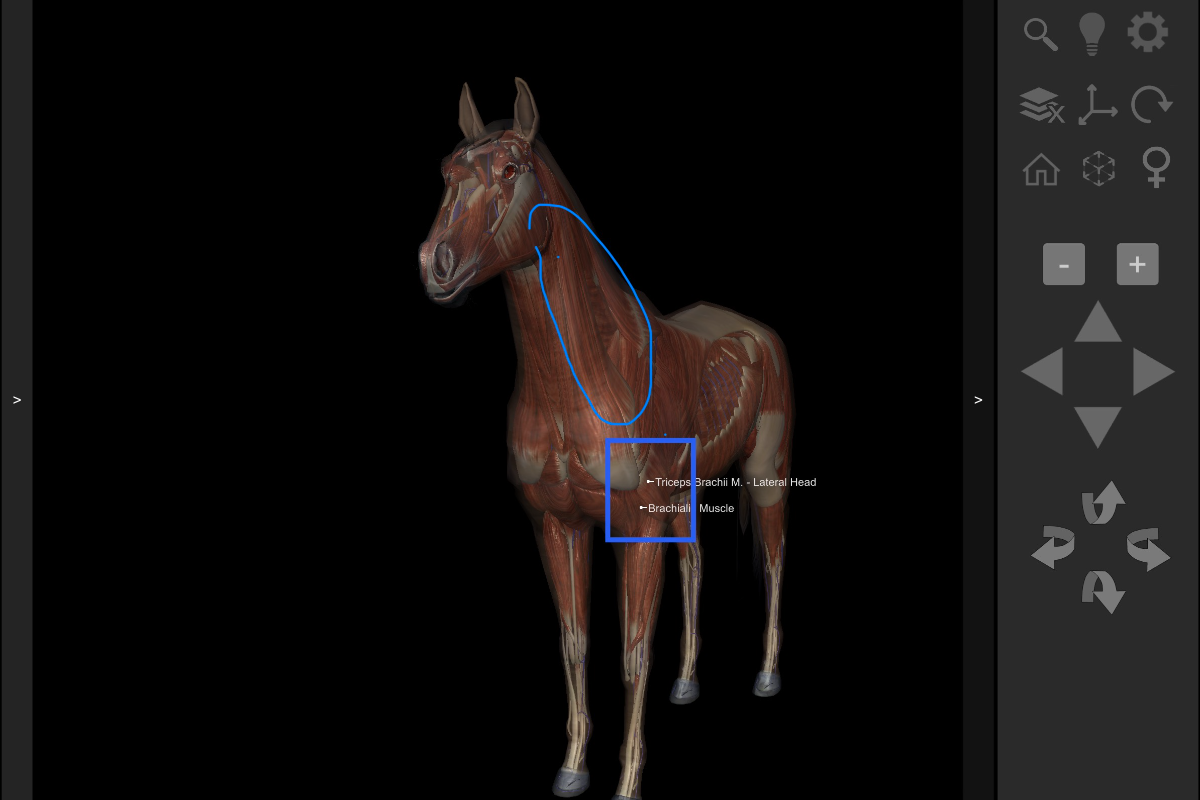Image resolution: width=1200 pixels, height=800 pixels.
Task: Click the light bulb icon
Action: (x=1091, y=34)
